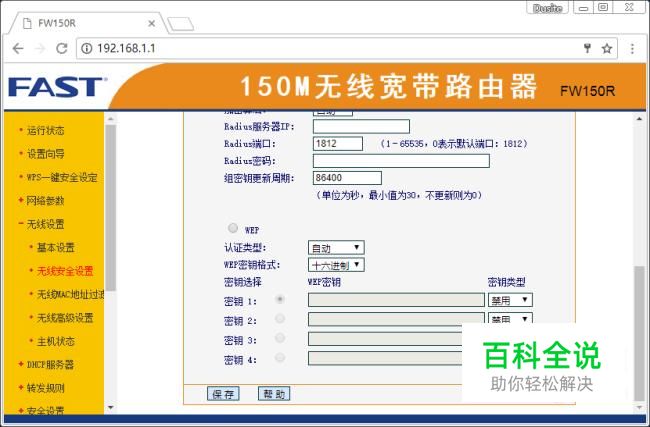Click sidebar scrollbar down arrow
Screen dimensions: 650x427
(x=110, y=408)
